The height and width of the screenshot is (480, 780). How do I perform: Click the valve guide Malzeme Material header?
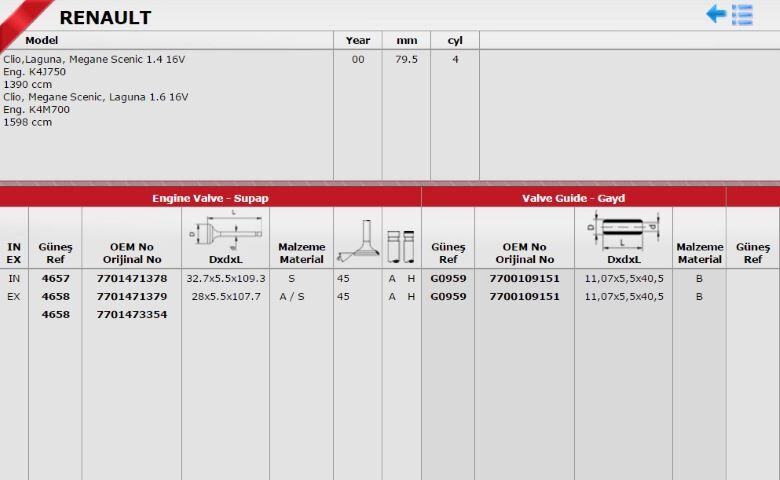[699, 253]
